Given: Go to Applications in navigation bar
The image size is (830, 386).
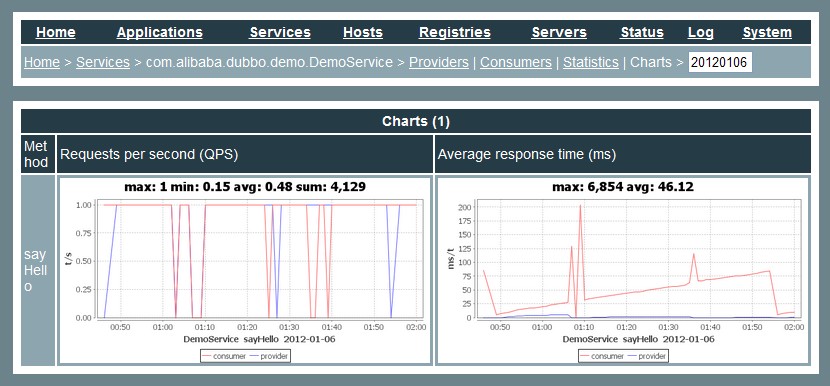Looking at the screenshot, I should pos(159,32).
